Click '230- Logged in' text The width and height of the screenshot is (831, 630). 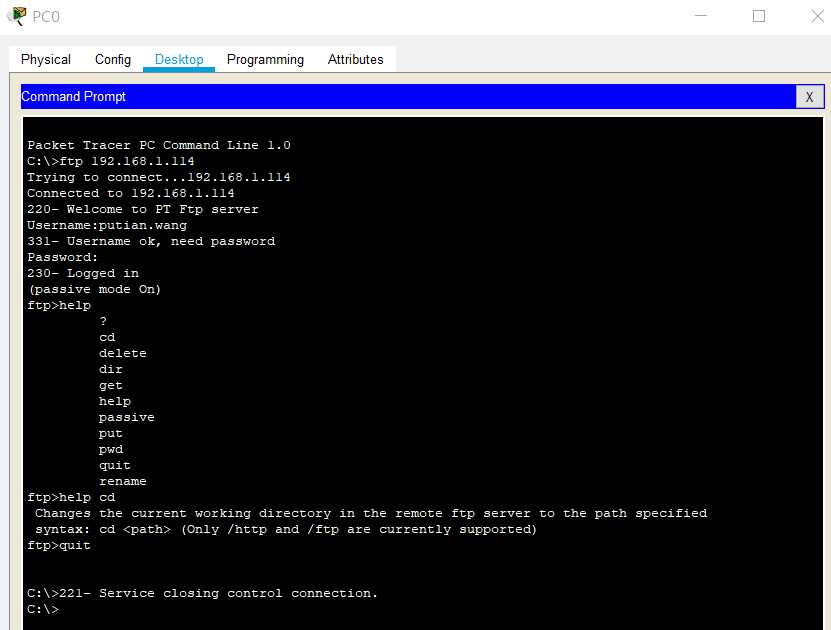click(83, 273)
